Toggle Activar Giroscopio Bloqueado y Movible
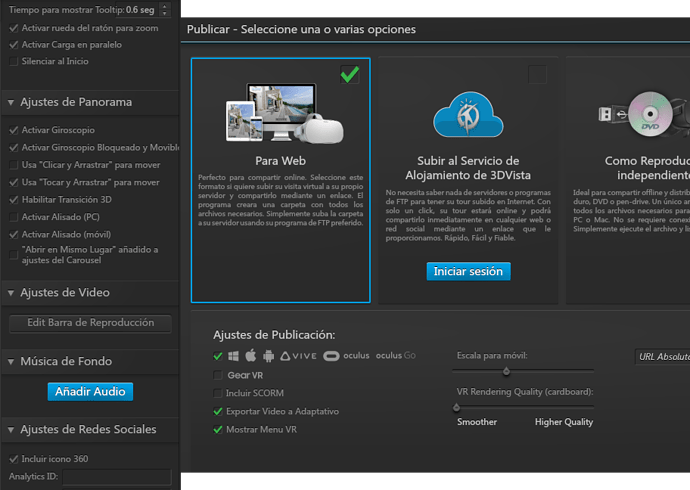The image size is (690, 490). coord(14,148)
